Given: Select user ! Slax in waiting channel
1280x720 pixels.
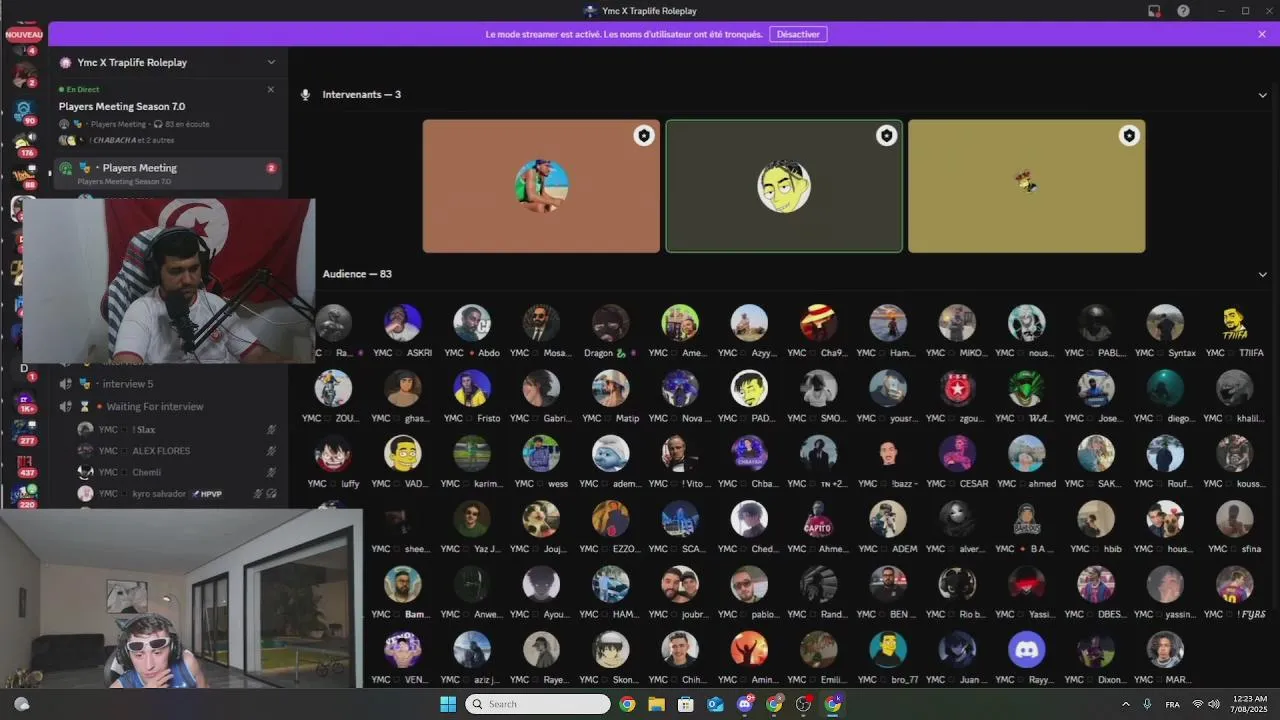Looking at the screenshot, I should [x=176, y=430].
